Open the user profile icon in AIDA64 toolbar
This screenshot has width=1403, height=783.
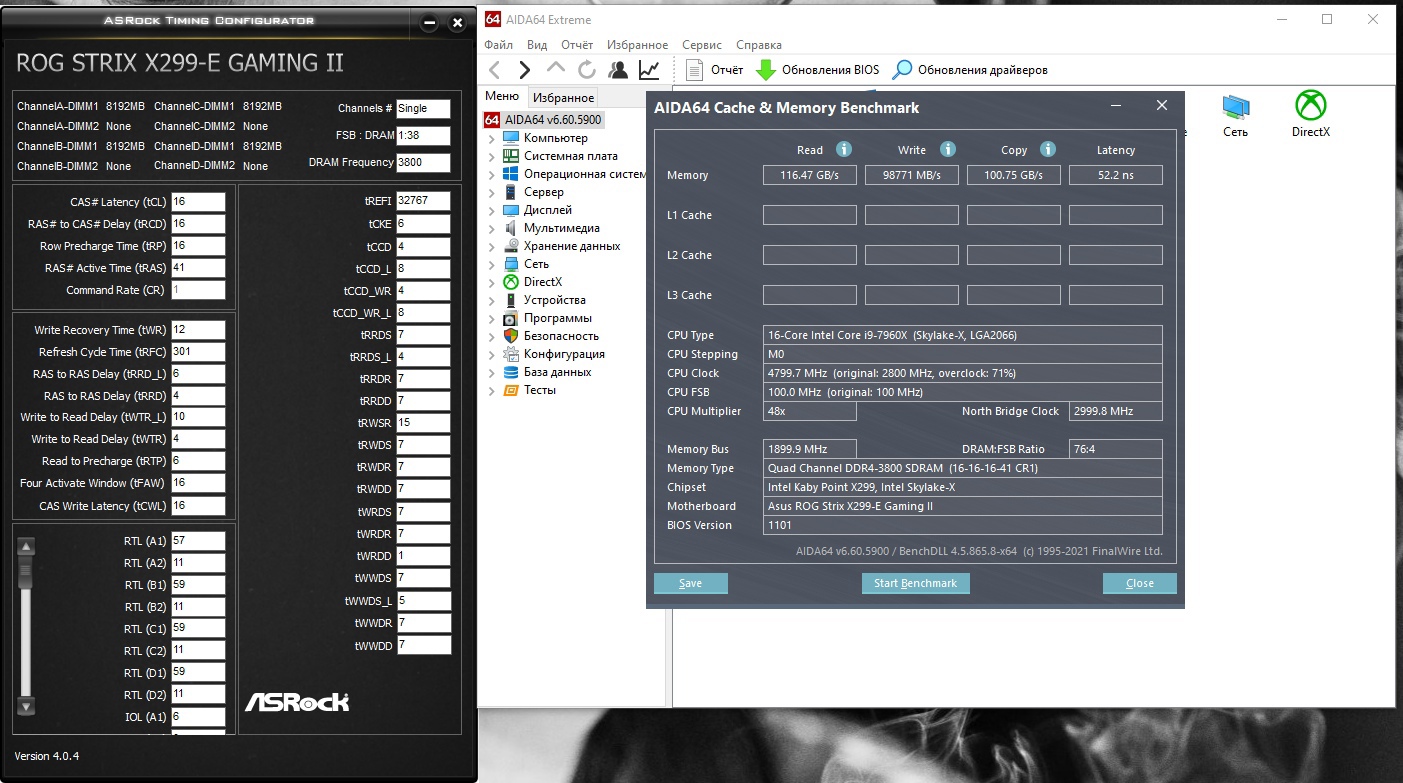(618, 69)
